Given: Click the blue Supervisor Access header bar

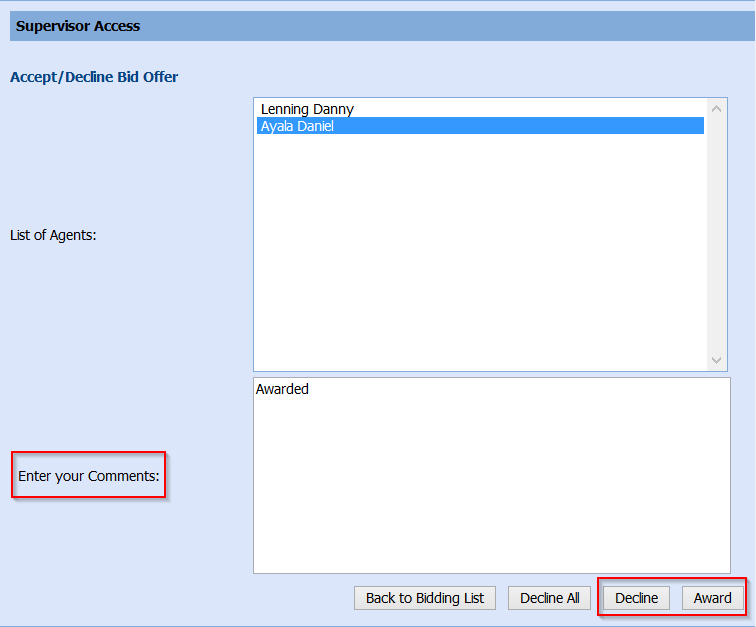Looking at the screenshot, I should tap(450, 26).
